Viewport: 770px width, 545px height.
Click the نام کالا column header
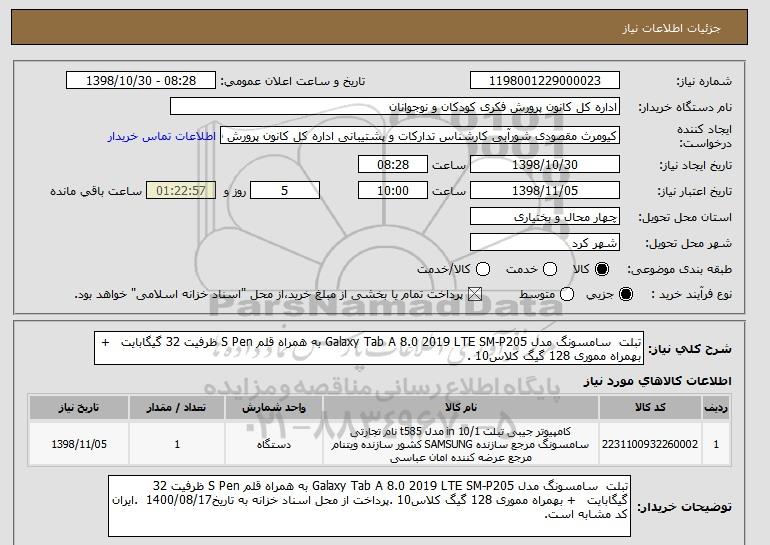(461, 408)
